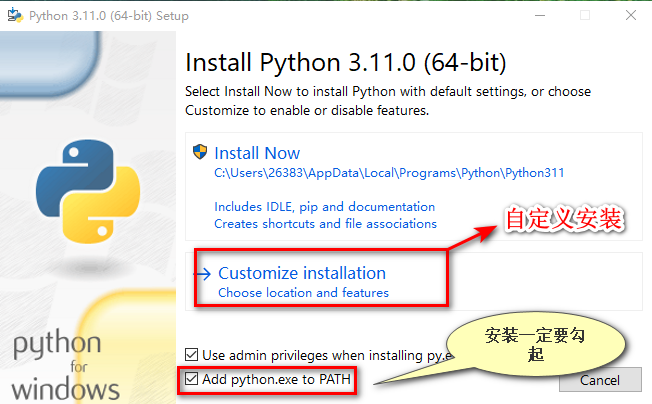This screenshot has width=652, height=404.
Task: Click the 'Install Python 3.11.0 (64-bit)' heading
Action: pyautogui.click(x=346, y=63)
